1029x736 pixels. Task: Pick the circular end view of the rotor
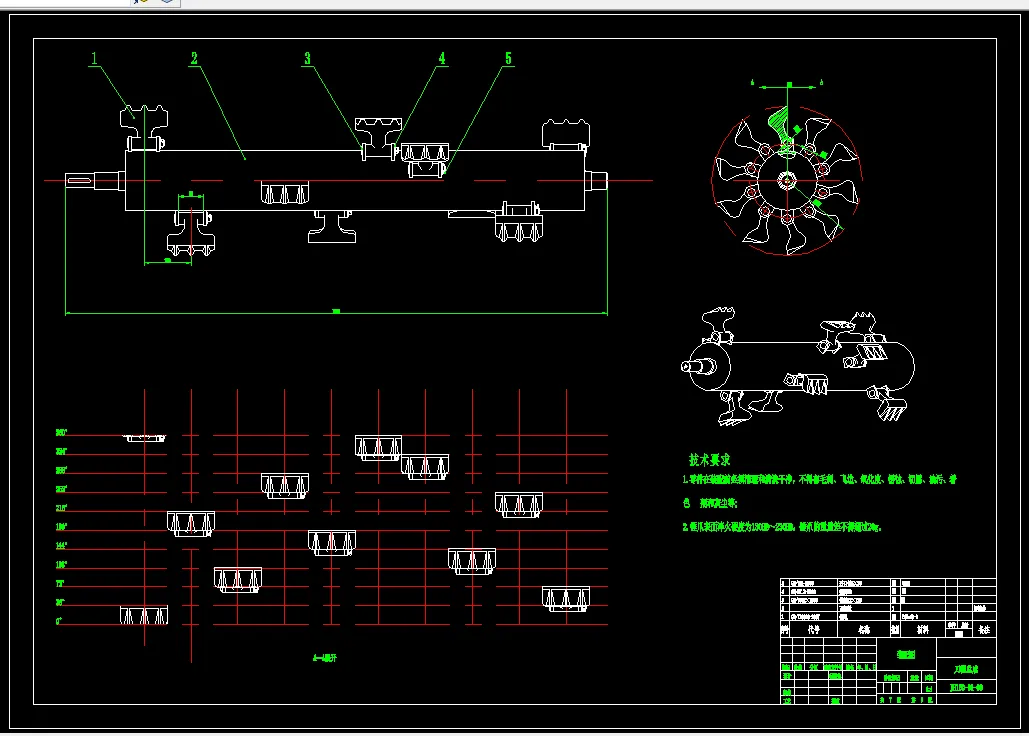pos(787,180)
